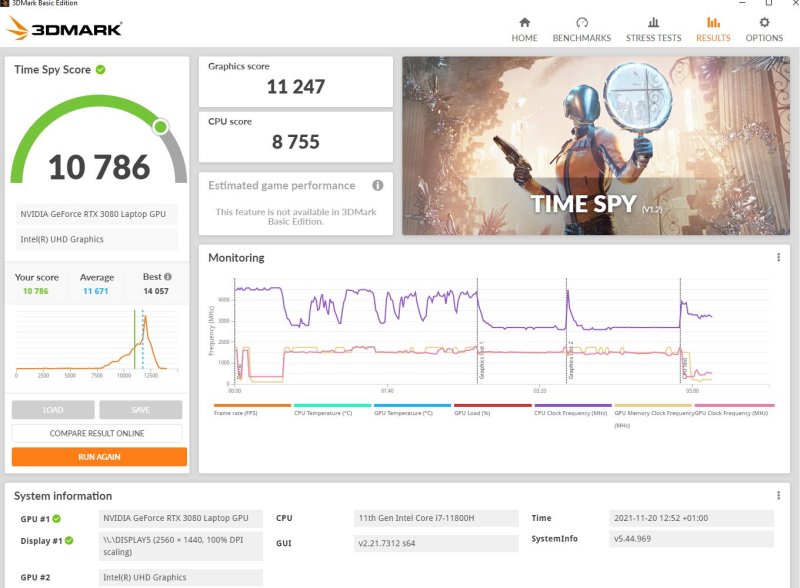Click the Time Spy benchmark artwork

pos(596,145)
